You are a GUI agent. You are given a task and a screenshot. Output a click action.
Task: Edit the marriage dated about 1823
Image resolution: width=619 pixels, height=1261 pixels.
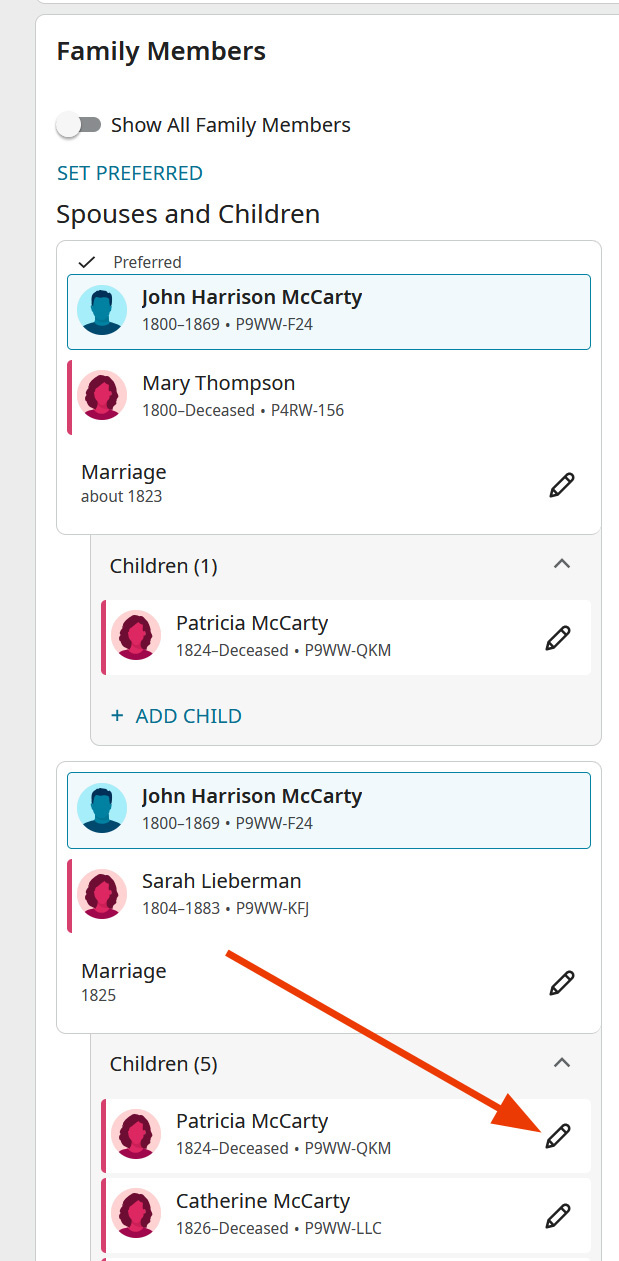(562, 485)
